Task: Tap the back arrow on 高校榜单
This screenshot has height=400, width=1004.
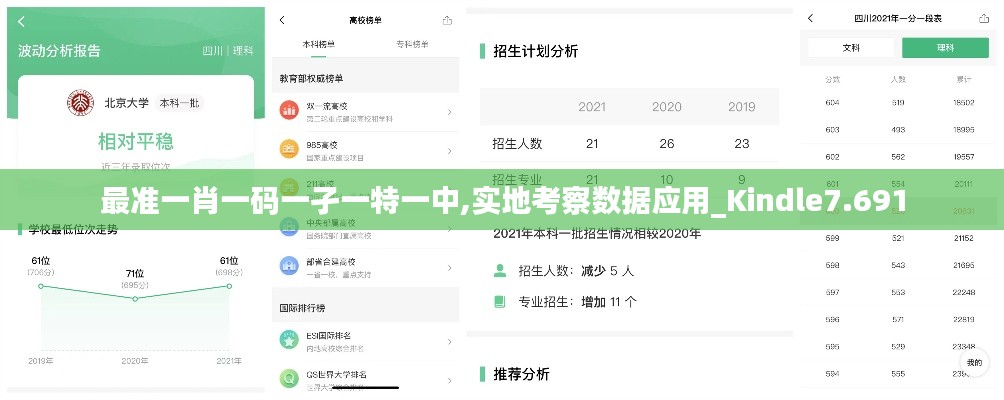Action: point(283,20)
